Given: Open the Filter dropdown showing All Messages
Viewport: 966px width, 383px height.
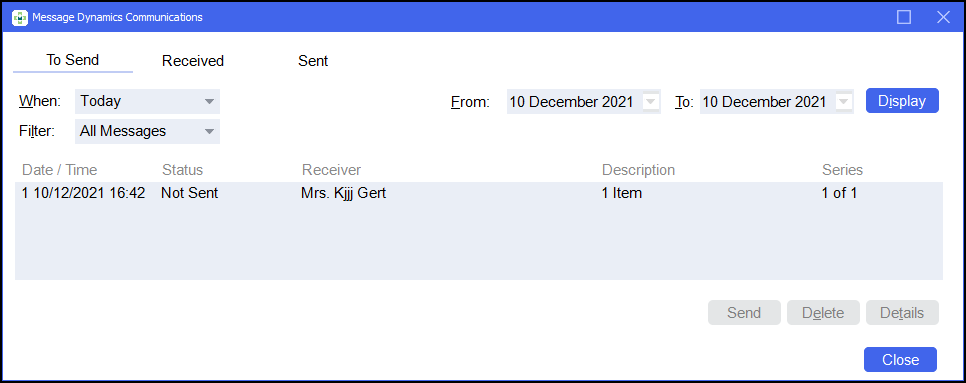Looking at the screenshot, I should tap(147, 131).
